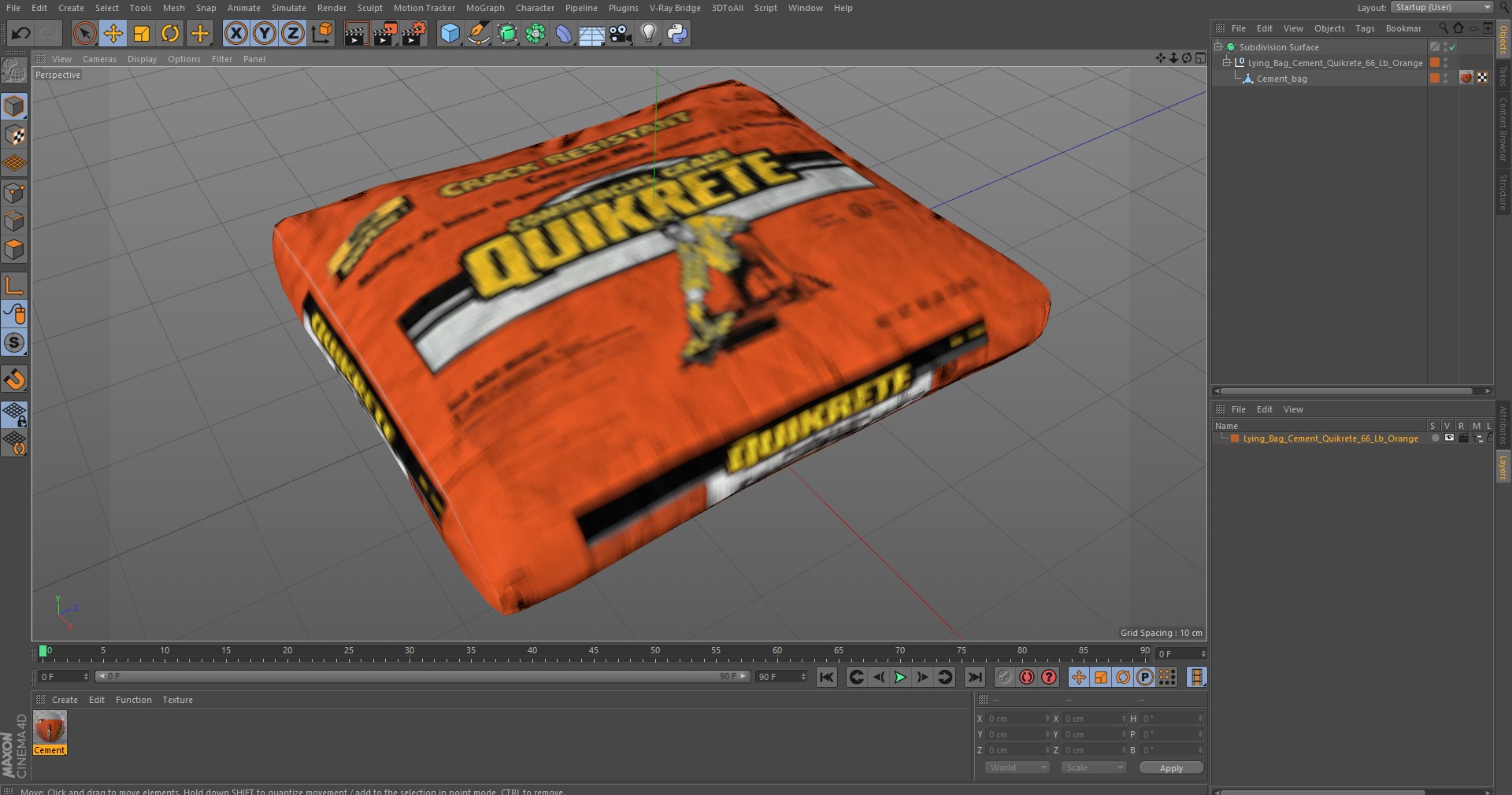Toggle autokeying button
Viewport: 1512px width, 795px height.
1027,677
